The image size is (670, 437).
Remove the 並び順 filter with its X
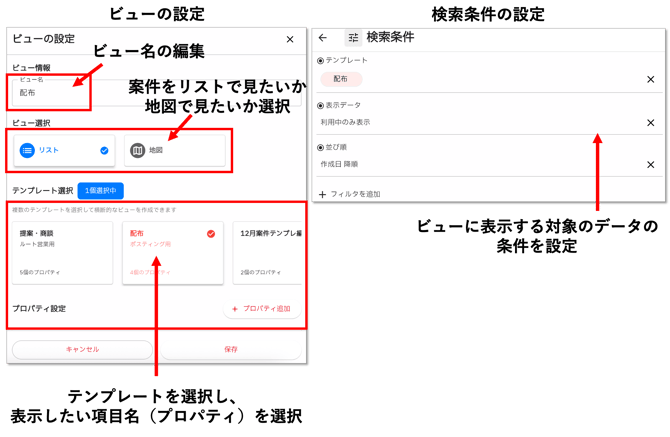tap(650, 164)
